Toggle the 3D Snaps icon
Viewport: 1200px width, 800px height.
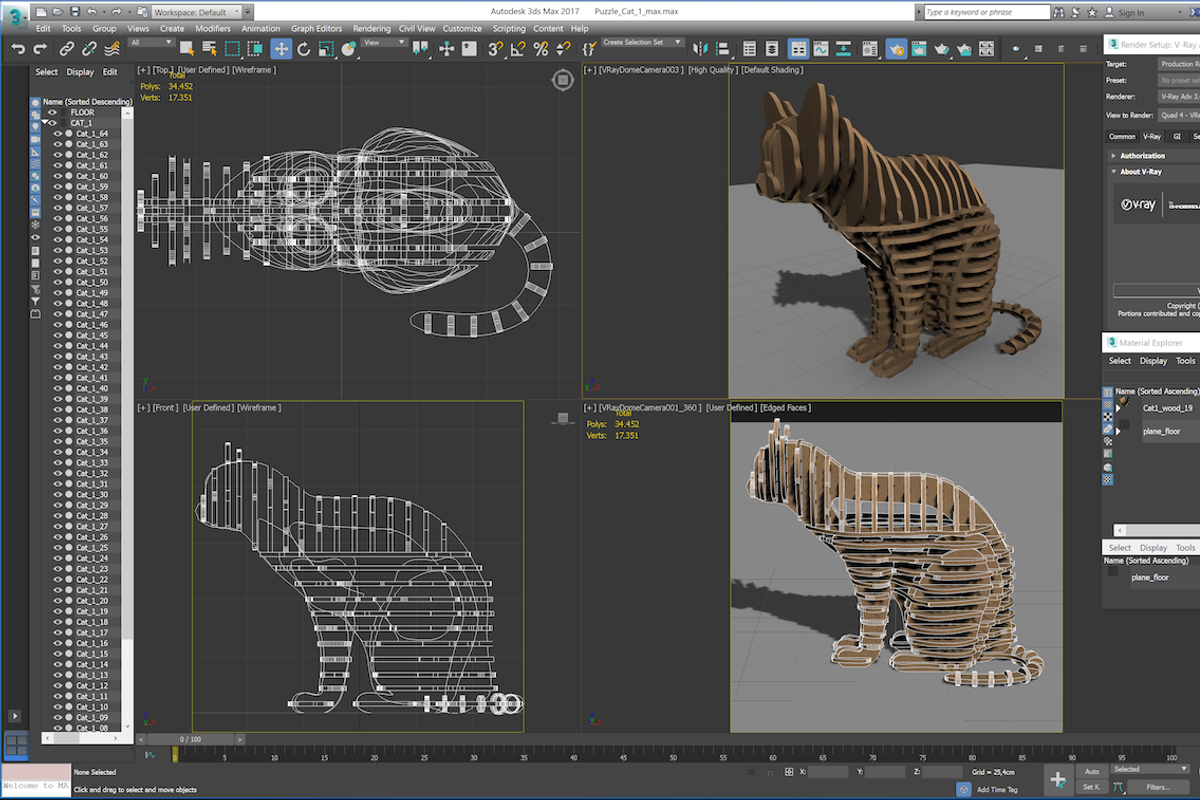click(496, 48)
